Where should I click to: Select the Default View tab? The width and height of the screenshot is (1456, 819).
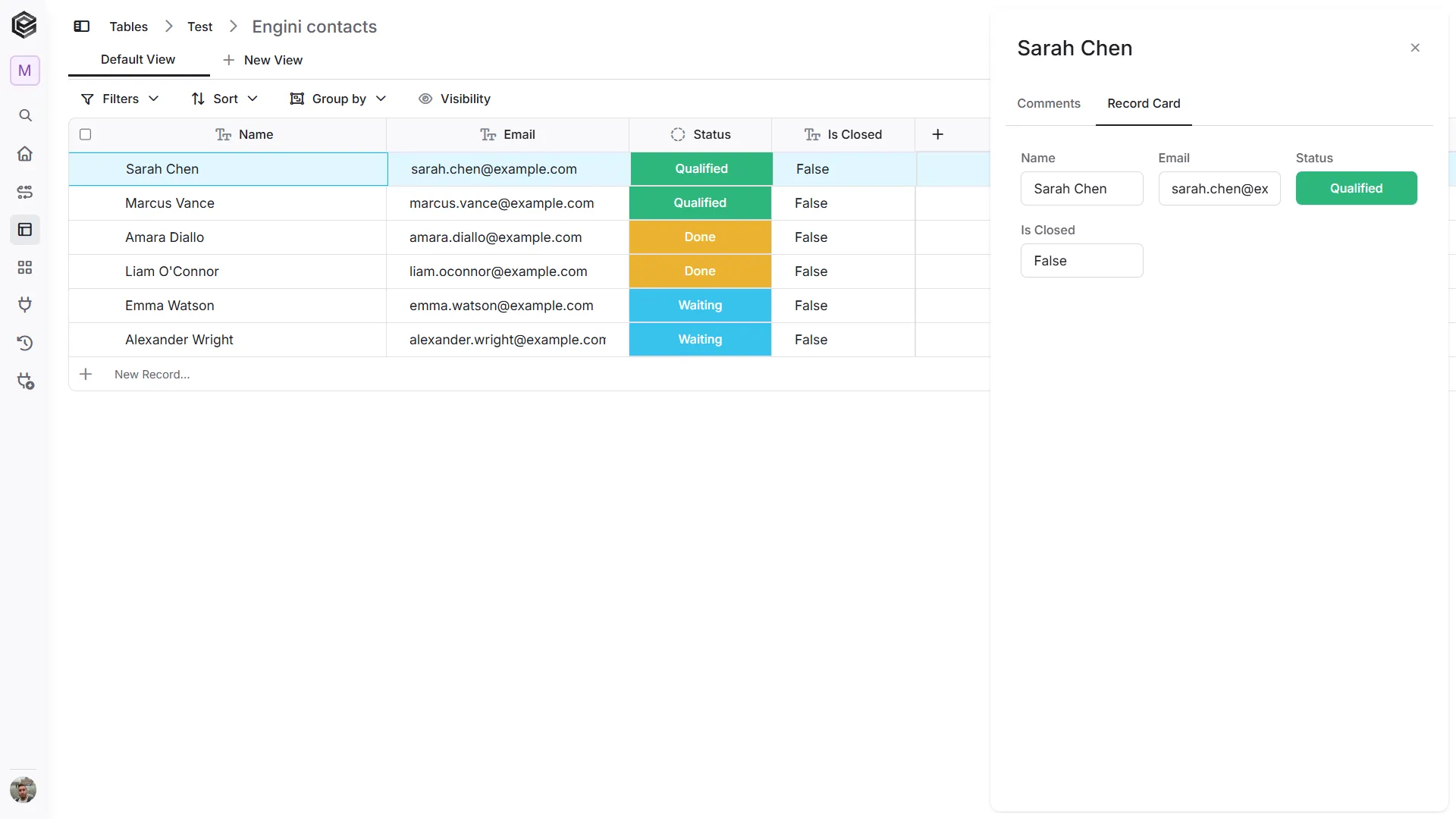[x=138, y=59]
